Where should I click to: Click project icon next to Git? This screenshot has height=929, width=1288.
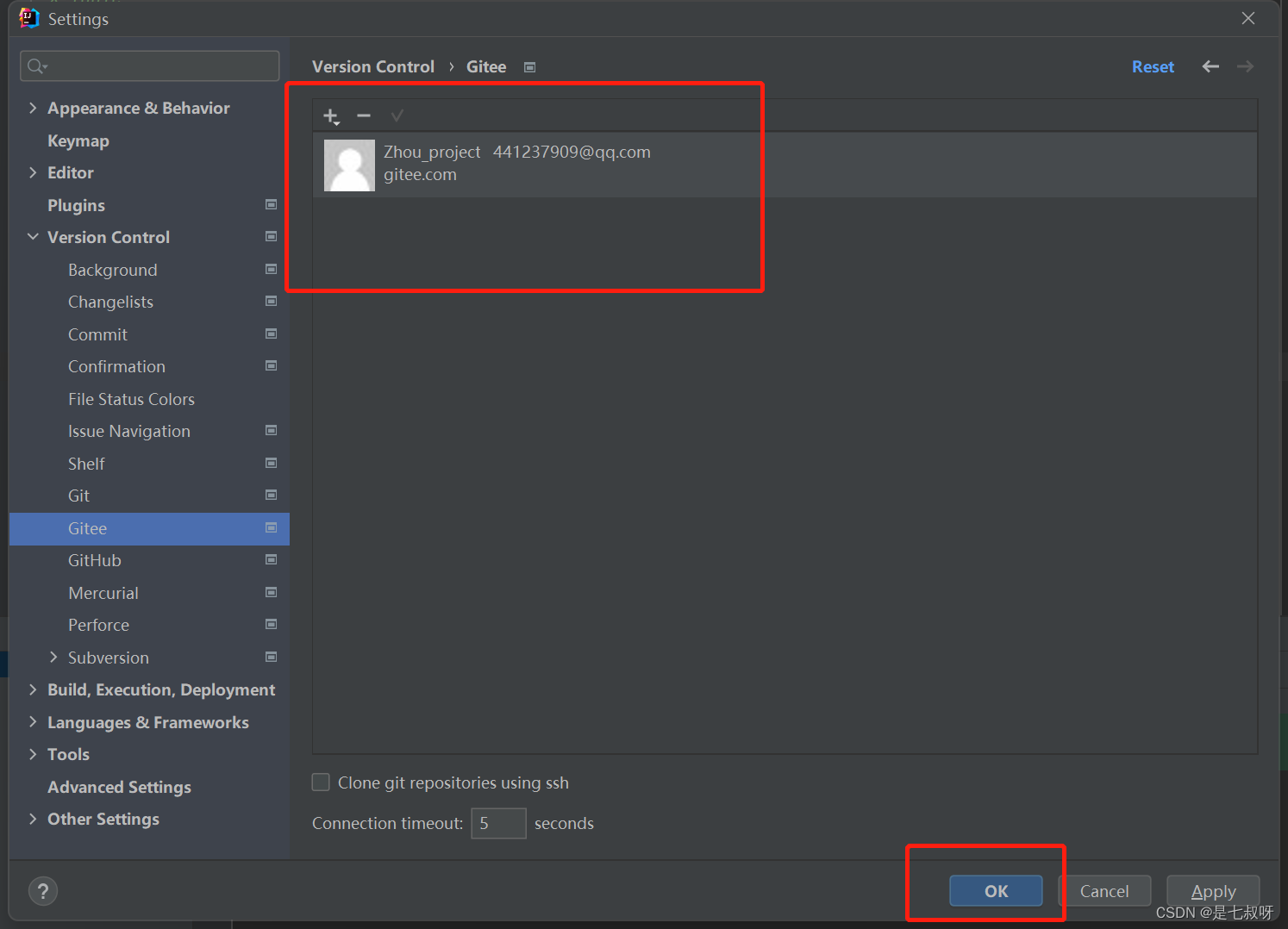pos(272,495)
